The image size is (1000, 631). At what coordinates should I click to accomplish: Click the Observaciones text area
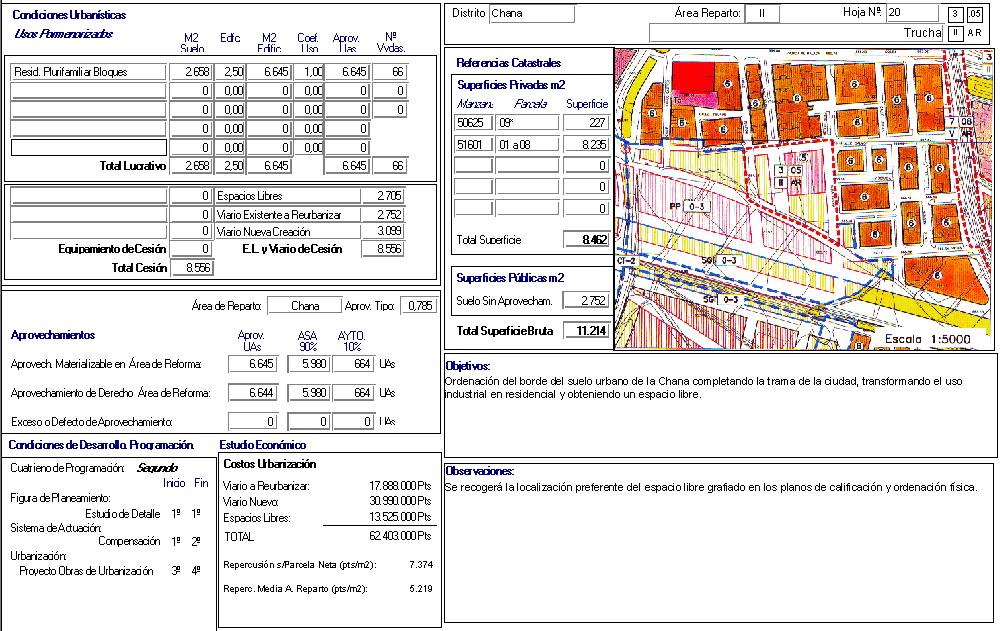coord(720,540)
